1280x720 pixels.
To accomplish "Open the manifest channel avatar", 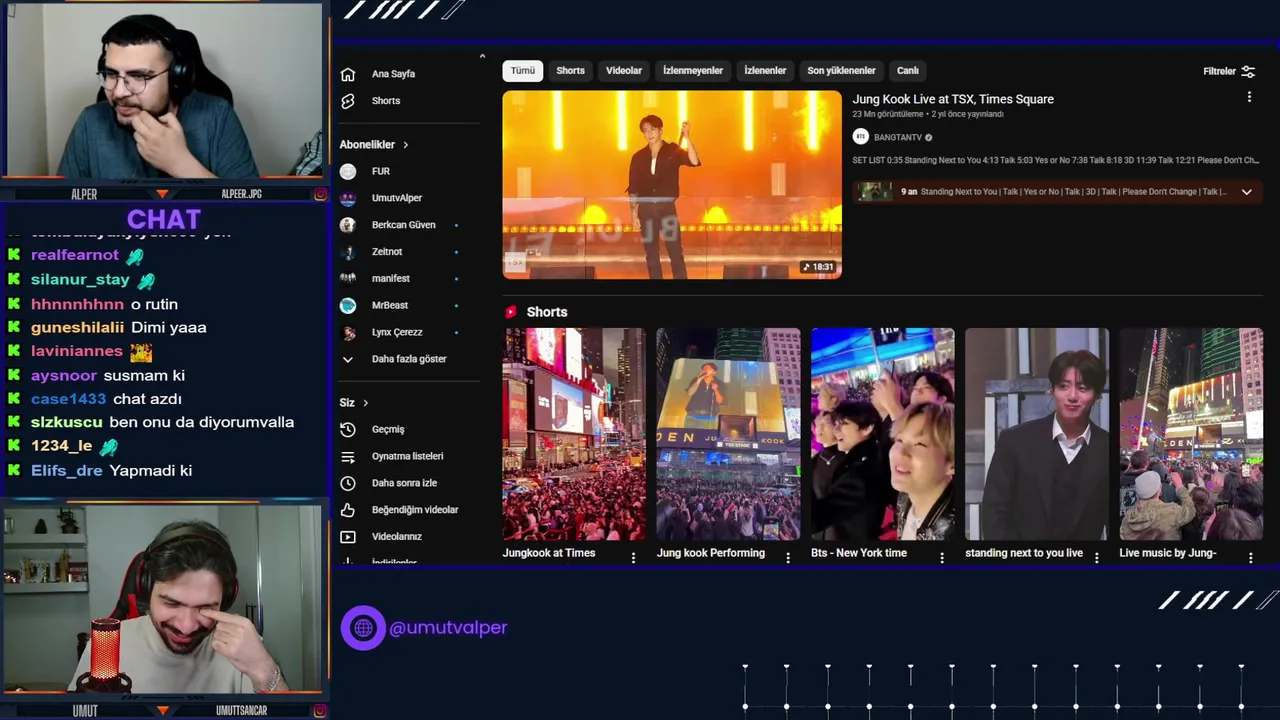I will tap(348, 278).
